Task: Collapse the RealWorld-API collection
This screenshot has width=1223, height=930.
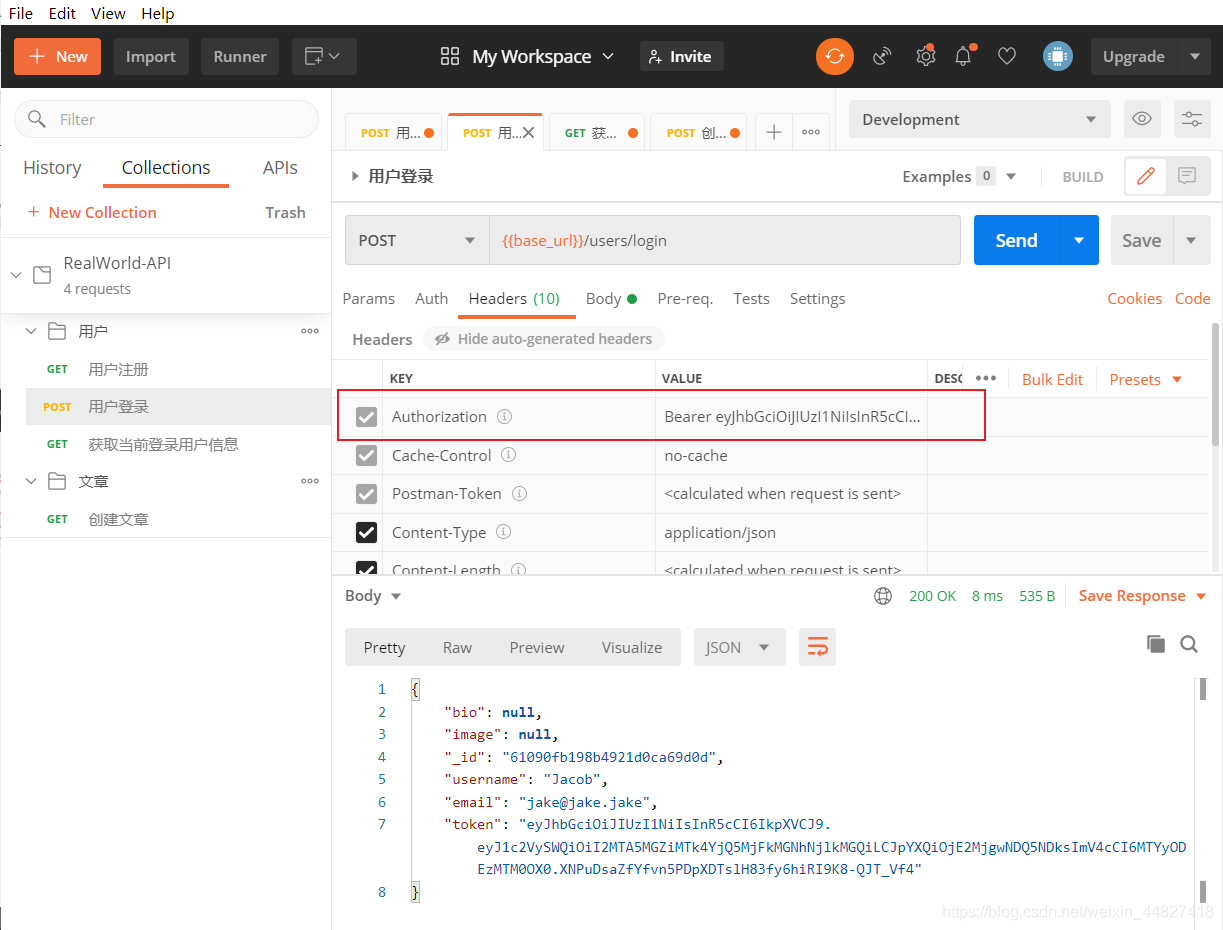Action: pyautogui.click(x=15, y=274)
